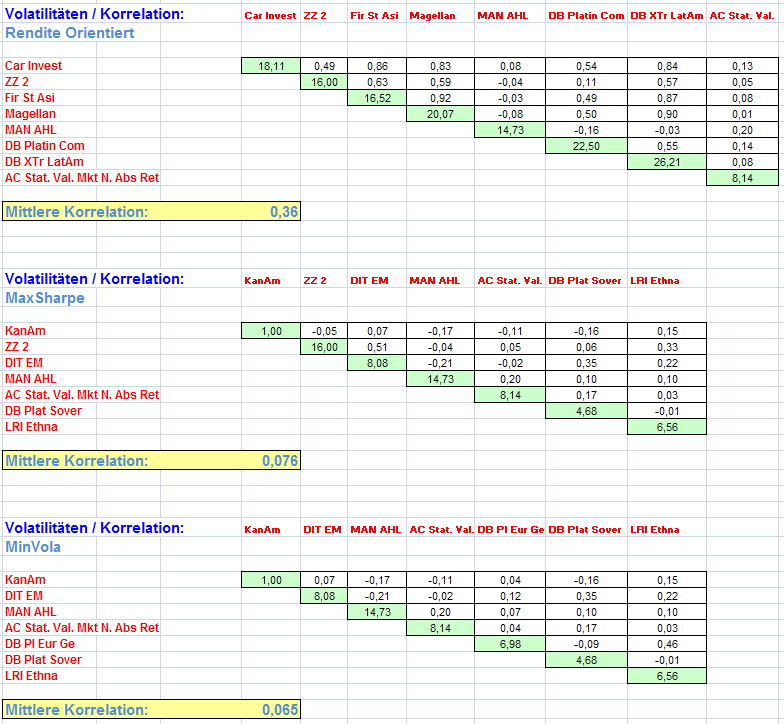
Task: Select the 'Rendite Orientiert' heading cell
Action: tap(70, 33)
